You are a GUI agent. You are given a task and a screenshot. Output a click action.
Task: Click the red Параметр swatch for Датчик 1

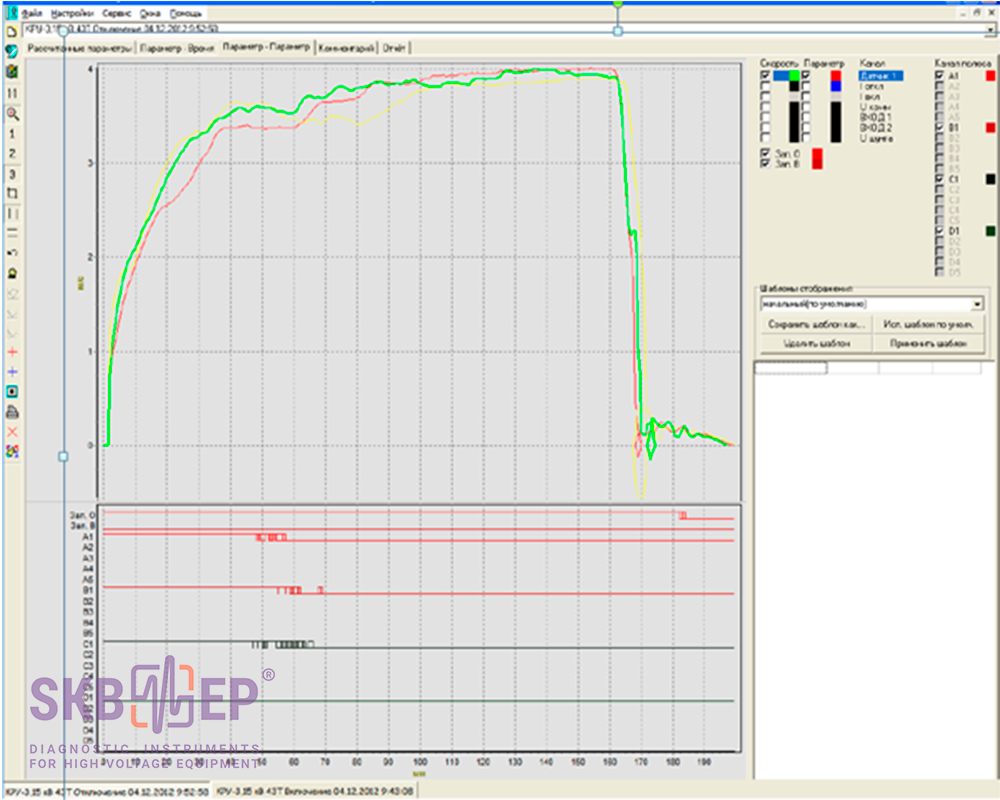coord(835,76)
